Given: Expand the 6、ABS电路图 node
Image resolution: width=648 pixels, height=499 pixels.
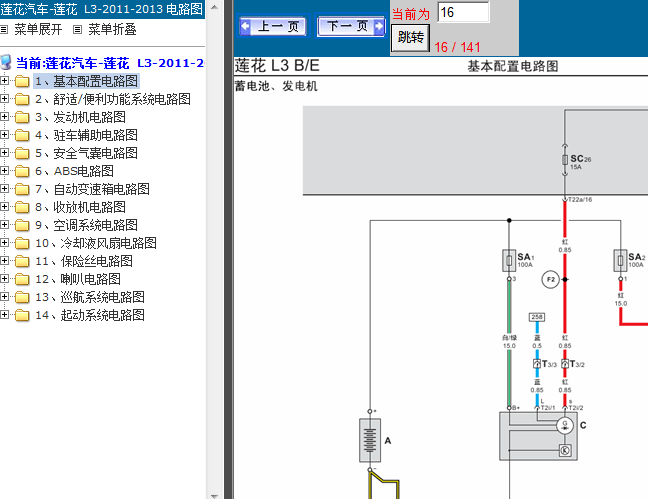Looking at the screenshot, I should tap(4, 170).
